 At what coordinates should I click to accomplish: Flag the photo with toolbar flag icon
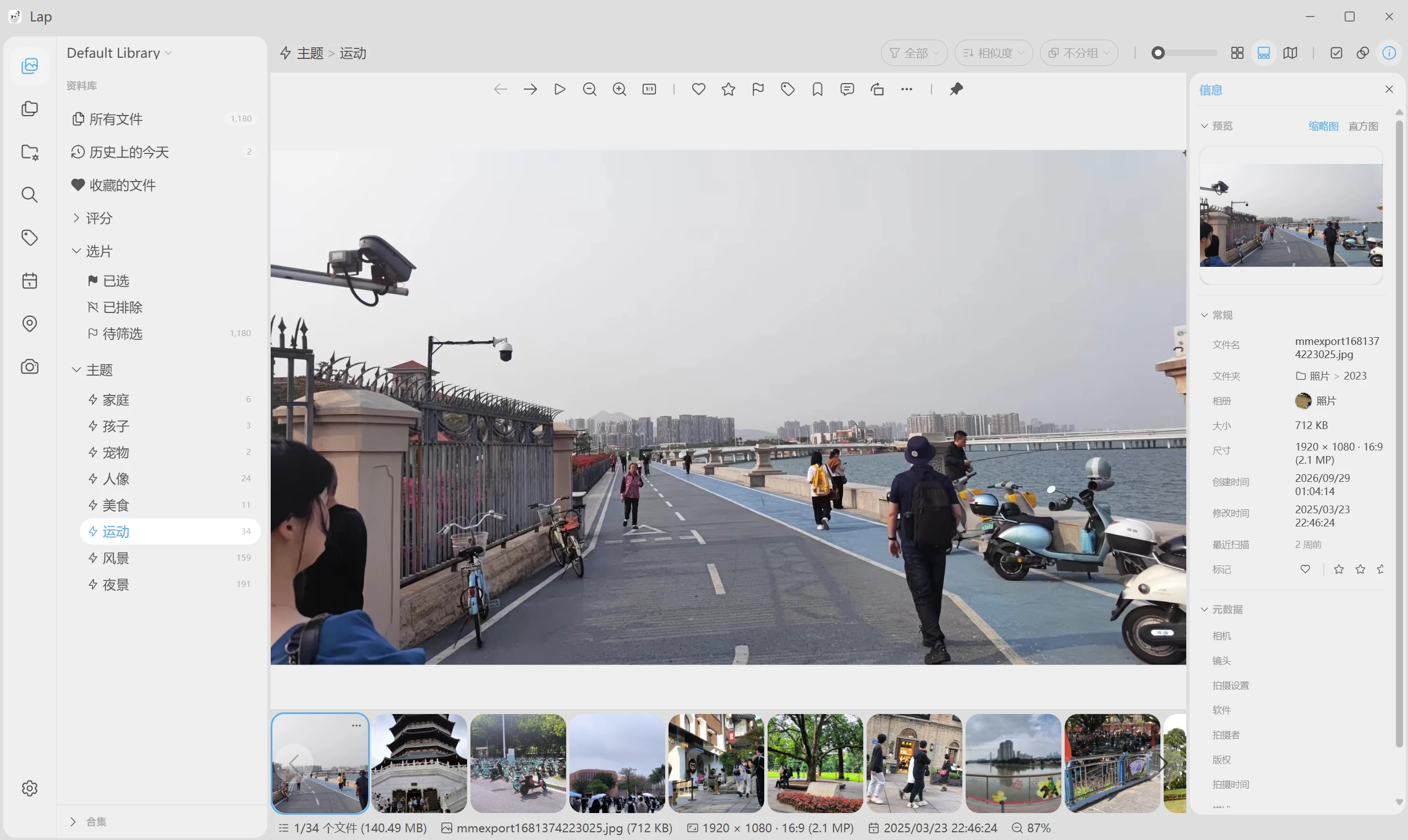click(x=758, y=90)
